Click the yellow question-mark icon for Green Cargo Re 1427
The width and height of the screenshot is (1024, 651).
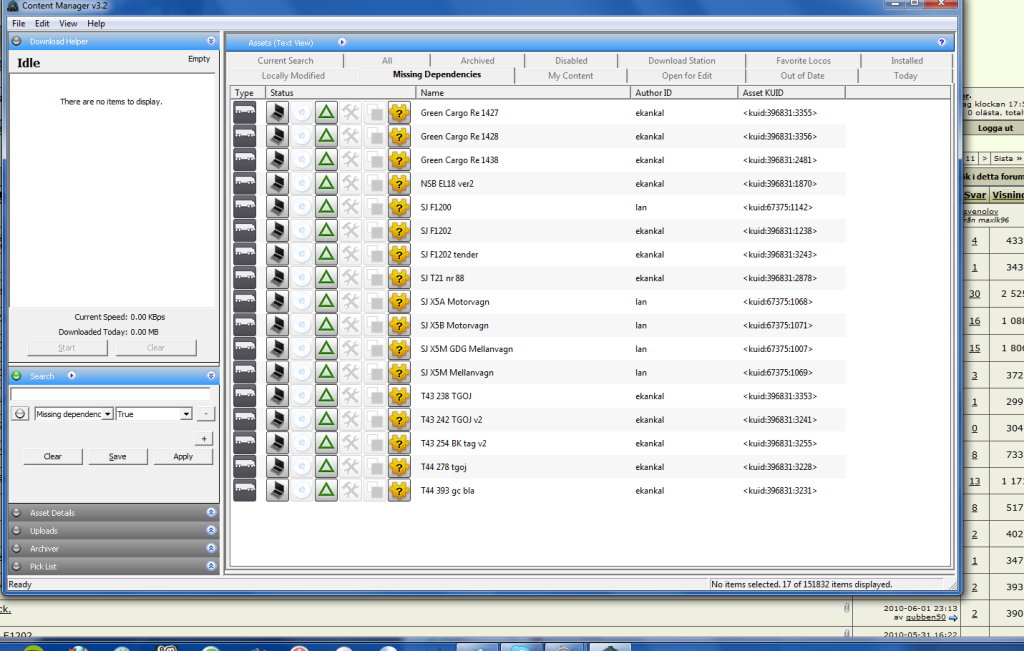coord(399,112)
